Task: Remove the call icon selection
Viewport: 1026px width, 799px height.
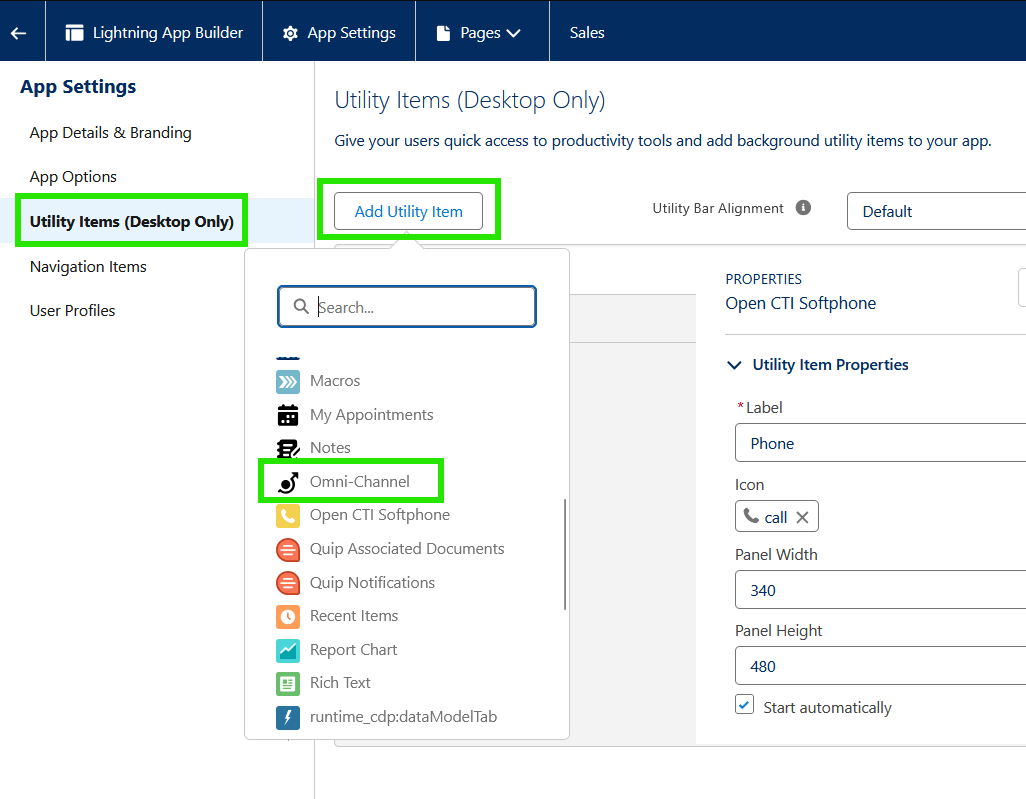Action: tap(802, 518)
